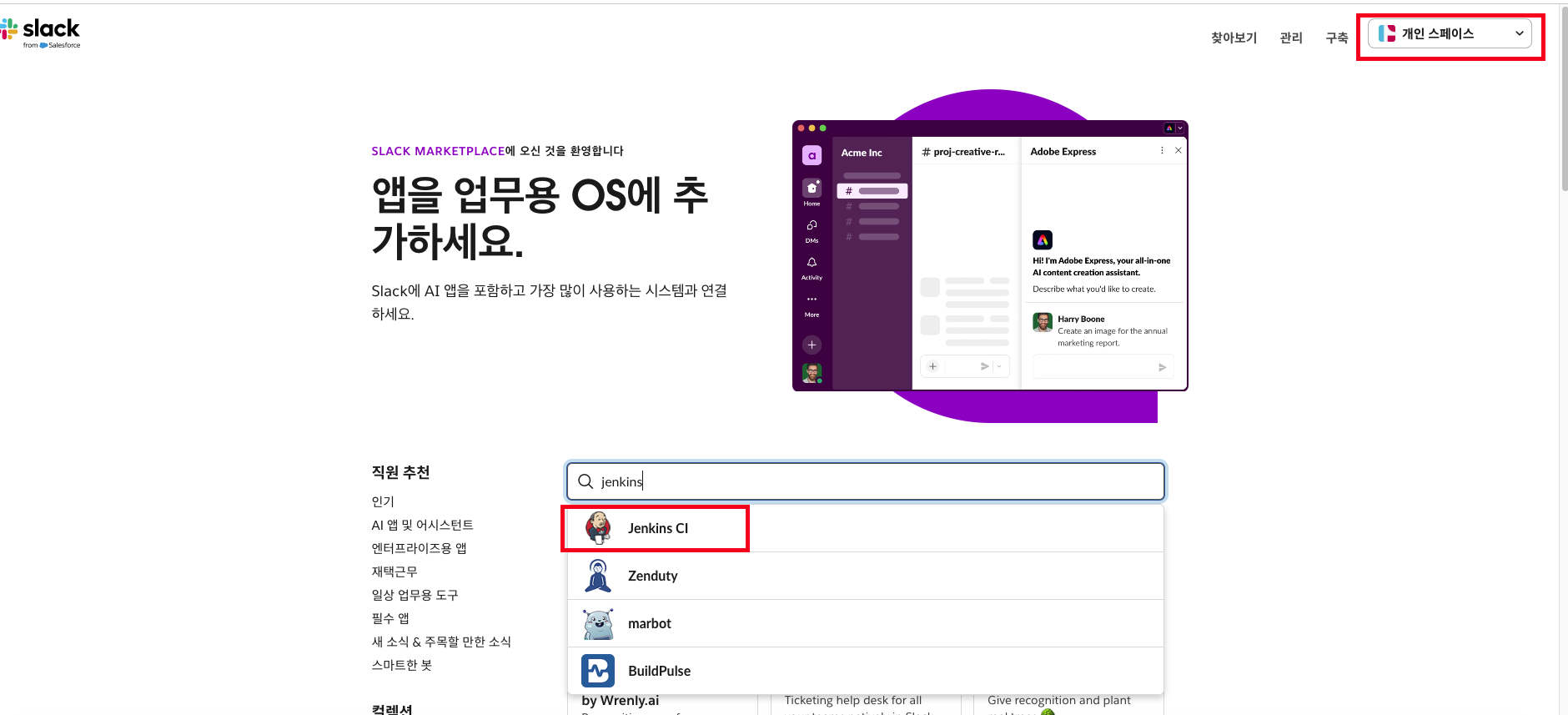Screen dimensions: 1568x715
Task: Open the 필수 앱 category
Action: coord(390,618)
